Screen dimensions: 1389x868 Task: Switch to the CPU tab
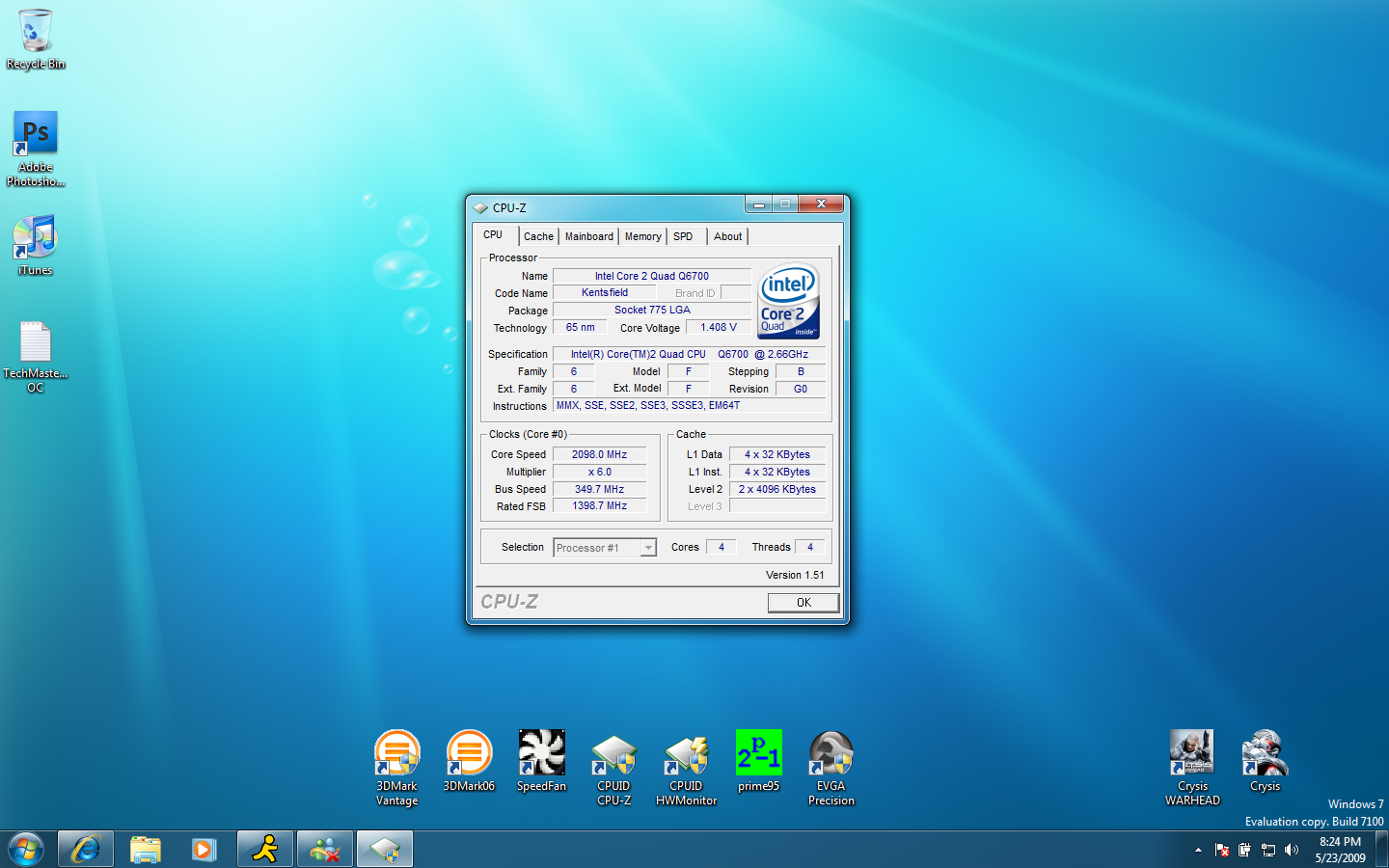[x=493, y=234]
